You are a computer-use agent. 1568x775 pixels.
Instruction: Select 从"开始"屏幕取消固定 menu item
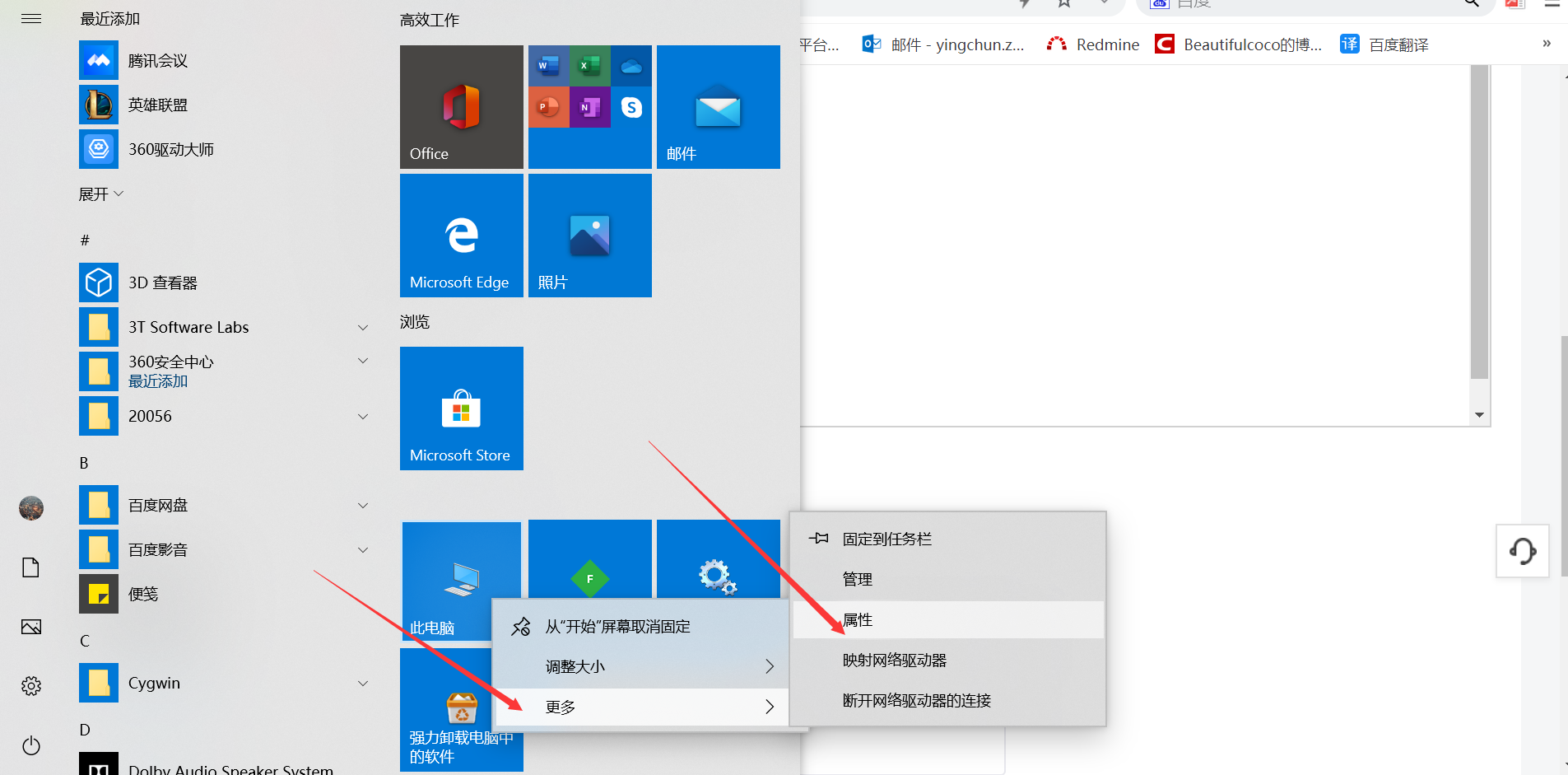point(640,627)
